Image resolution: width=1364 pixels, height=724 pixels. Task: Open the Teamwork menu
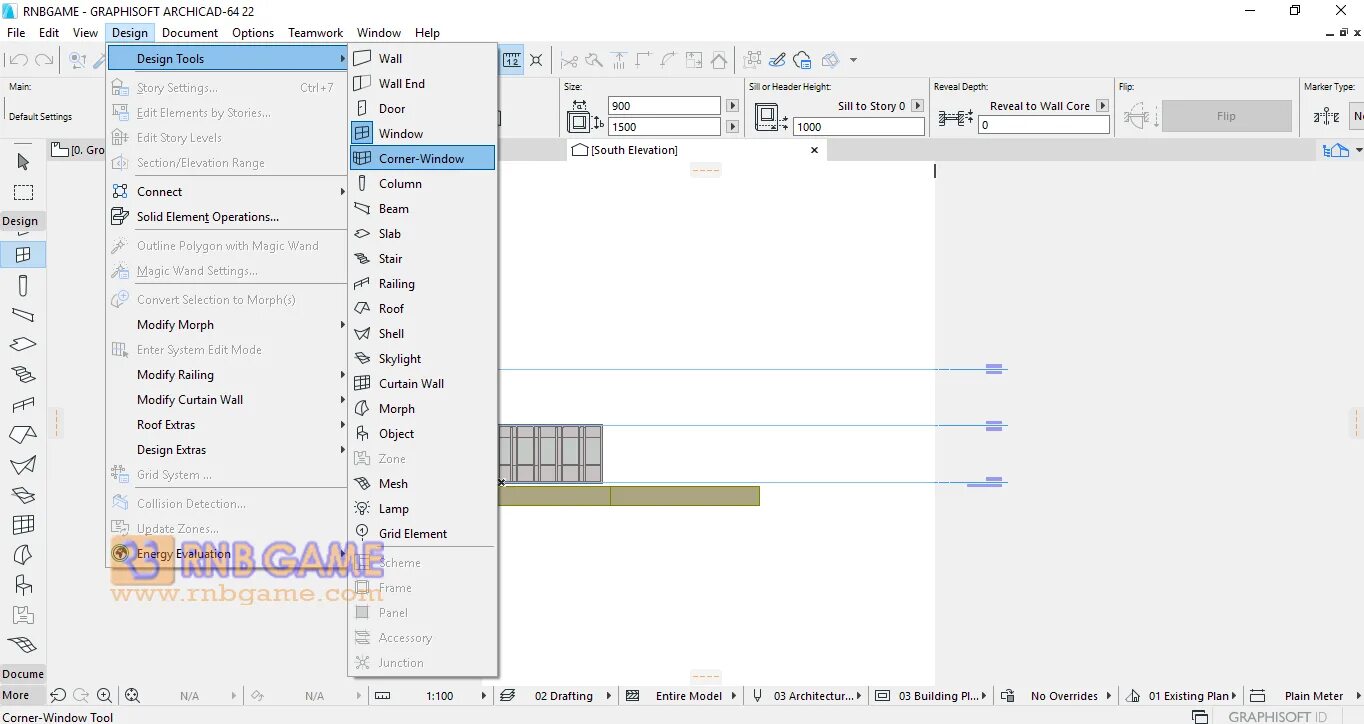pos(315,32)
